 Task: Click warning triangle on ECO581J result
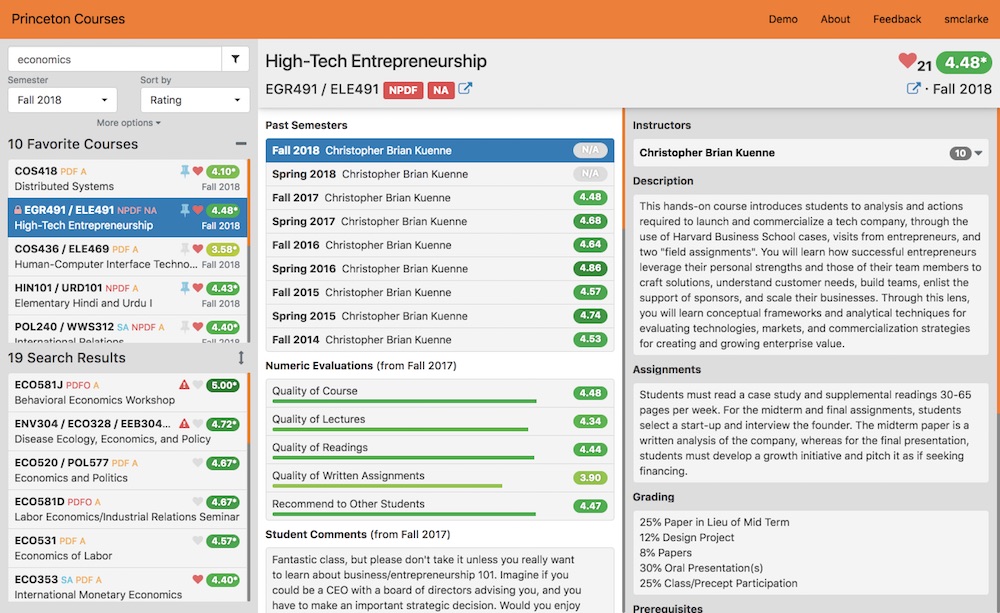pyautogui.click(x=184, y=385)
